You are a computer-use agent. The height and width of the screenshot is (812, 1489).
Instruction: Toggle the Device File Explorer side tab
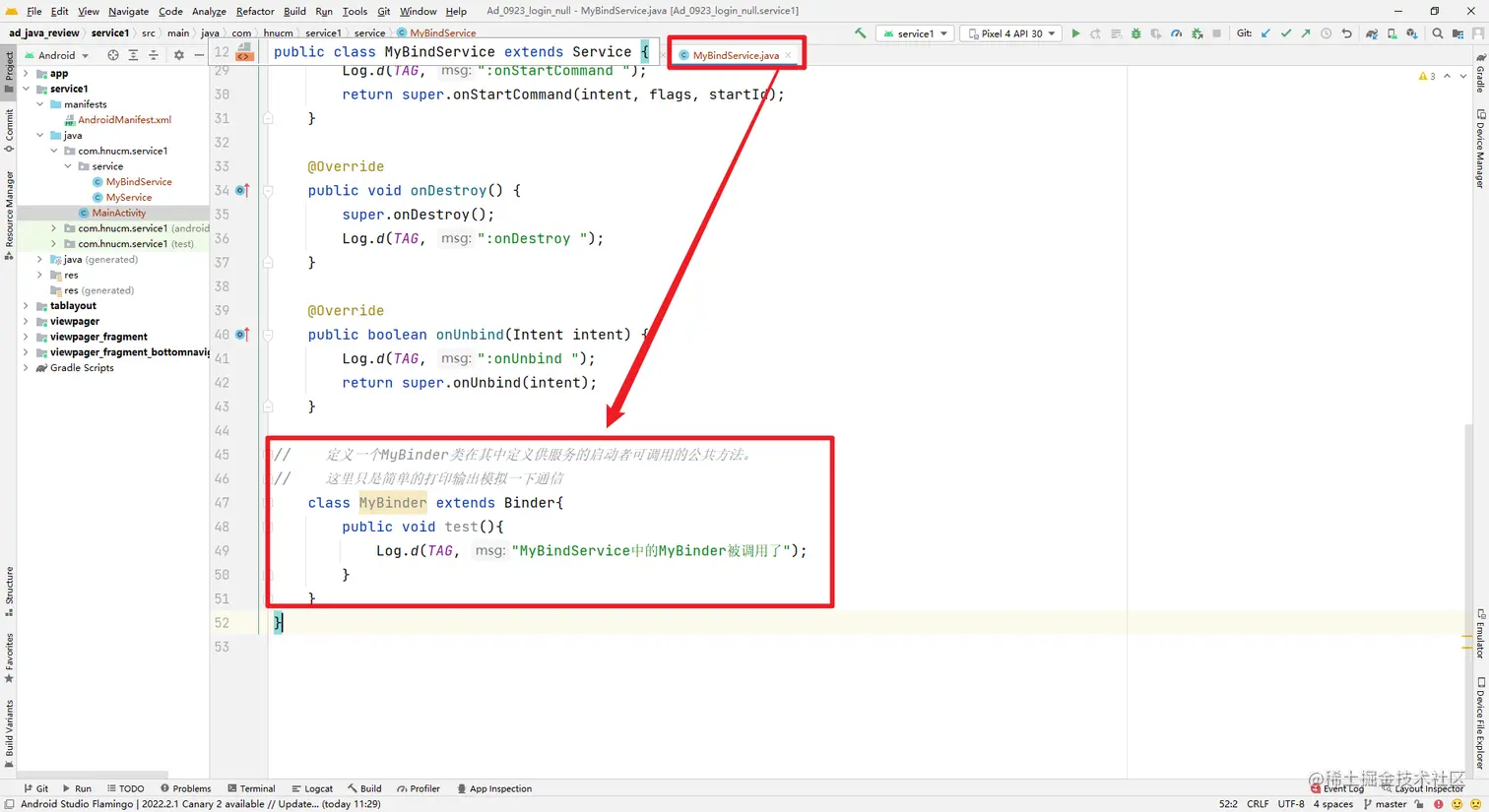coord(1480,722)
